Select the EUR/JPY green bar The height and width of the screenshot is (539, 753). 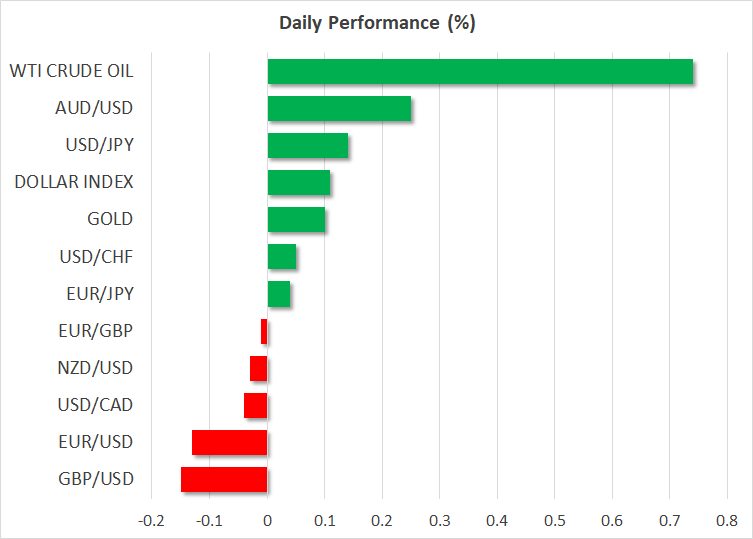coord(278,294)
